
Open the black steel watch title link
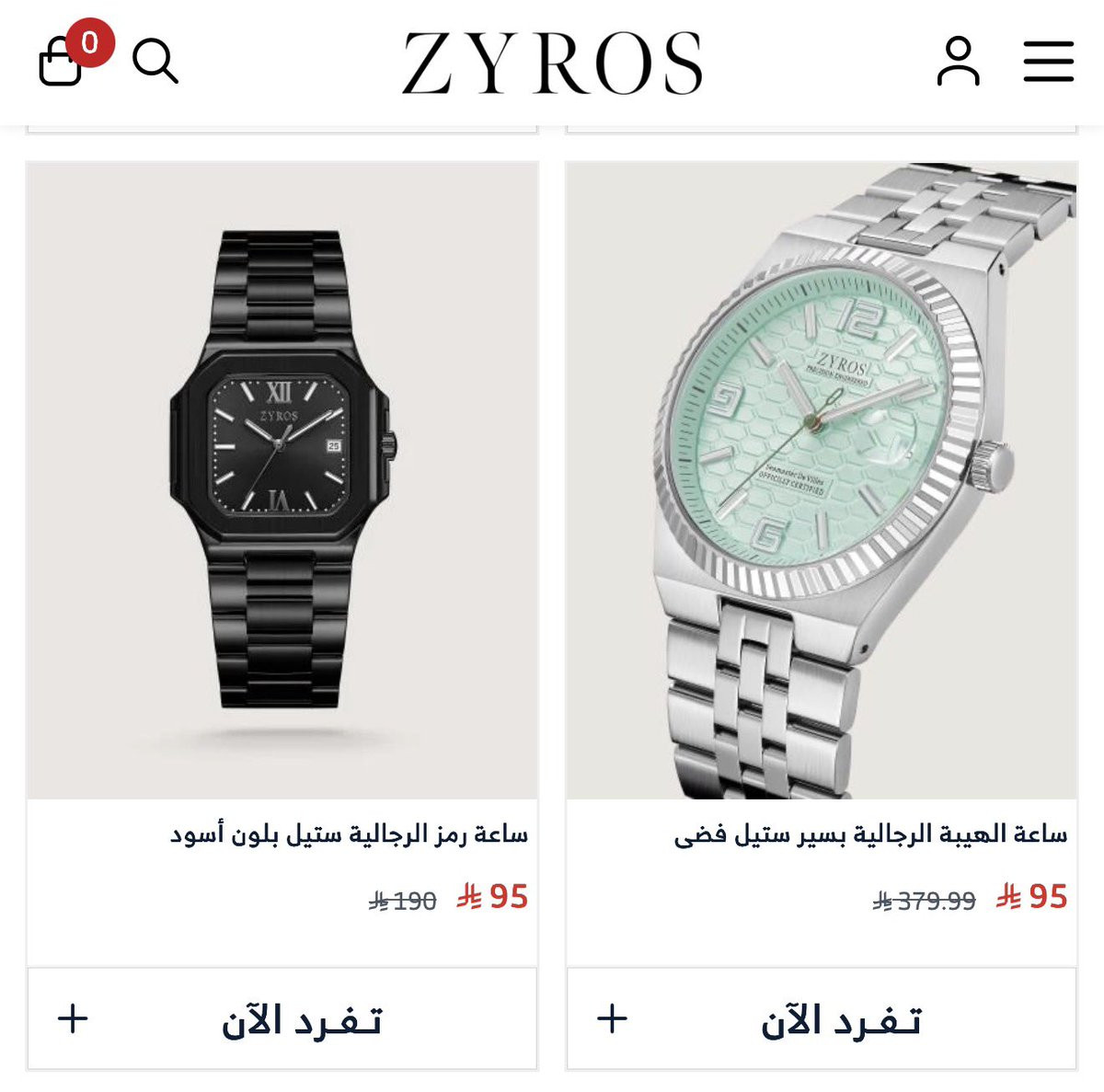click(349, 835)
